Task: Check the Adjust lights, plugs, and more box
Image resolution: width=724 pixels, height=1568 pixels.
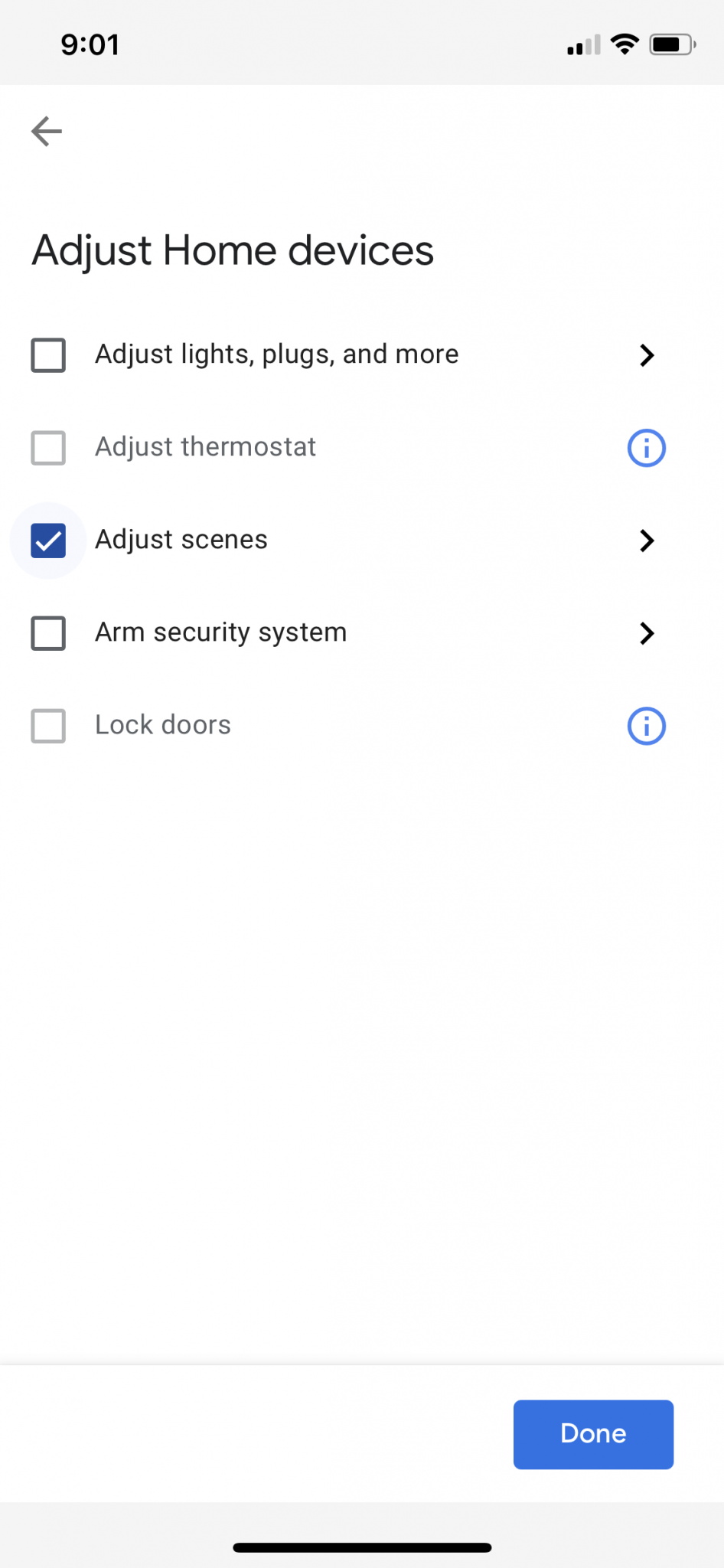Action: click(x=48, y=355)
